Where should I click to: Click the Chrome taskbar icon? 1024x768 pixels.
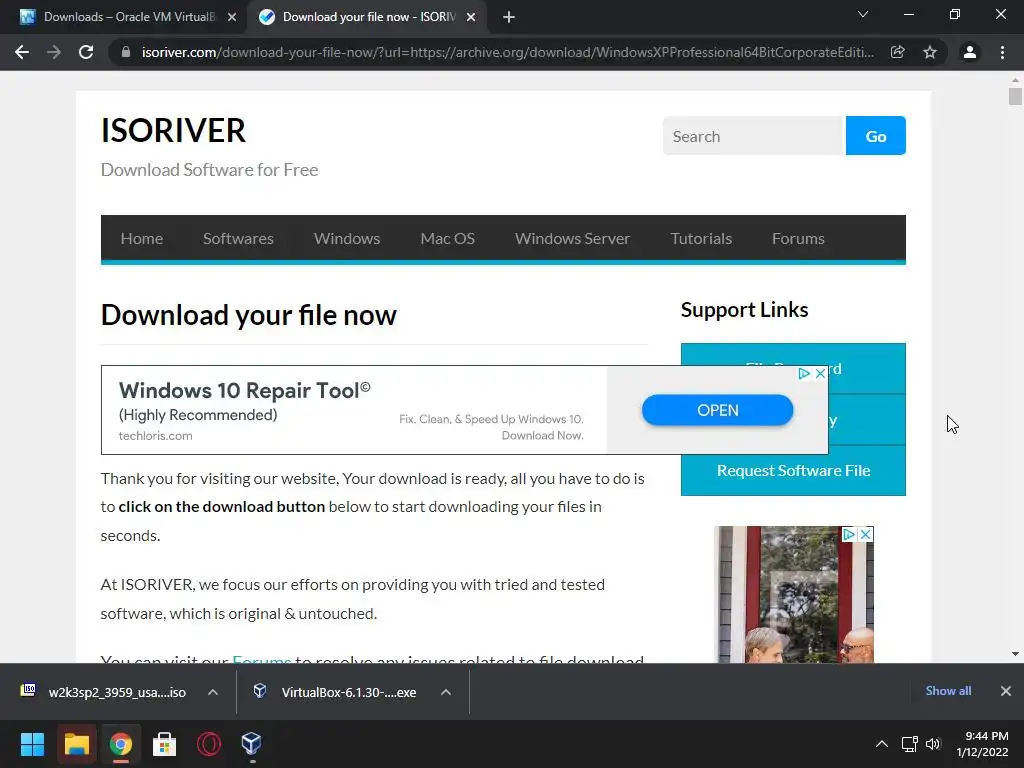(120, 744)
